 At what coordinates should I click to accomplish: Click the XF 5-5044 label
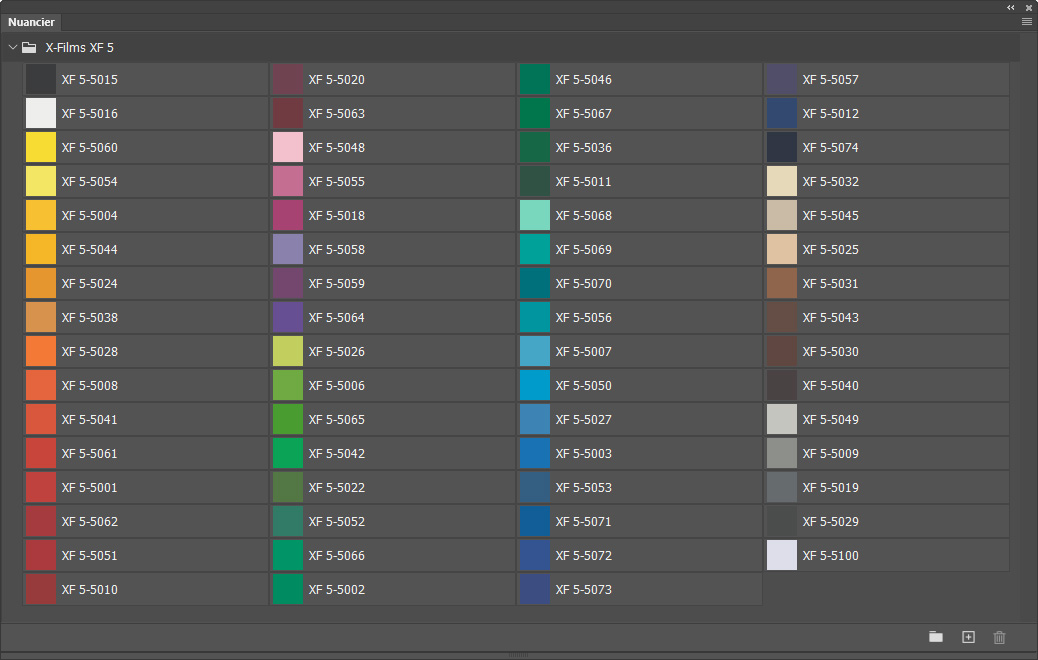pos(89,250)
